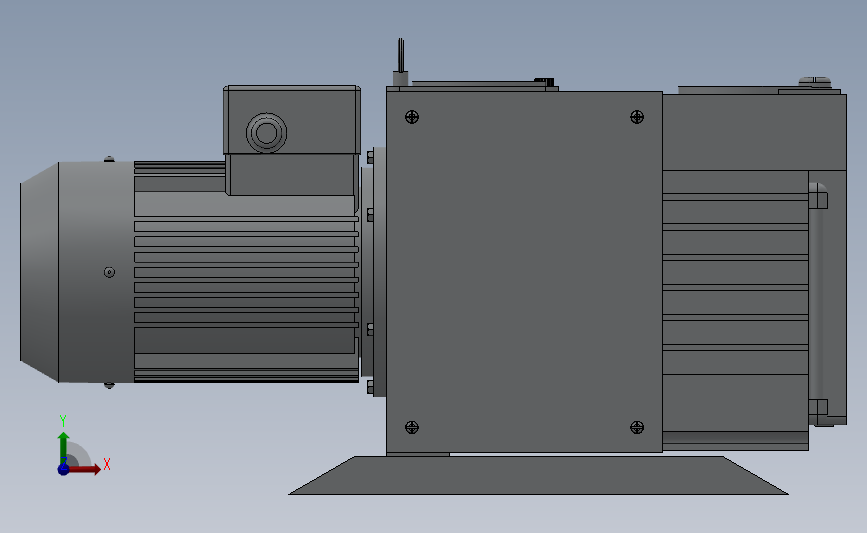The image size is (867, 533).
Task: Select the vertical handle bar on the pump's right end
Action: click(x=818, y=304)
